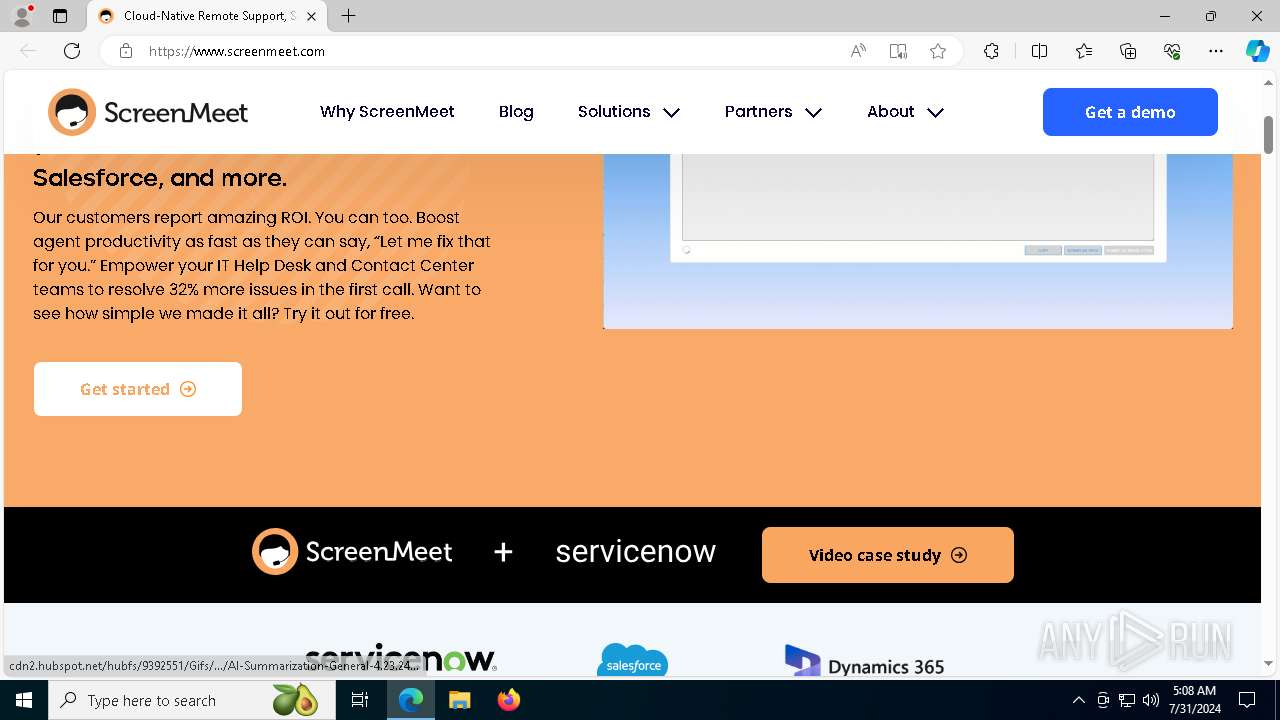1280x720 pixels.
Task: Open the Why ScreenMeet page
Action: click(x=387, y=112)
